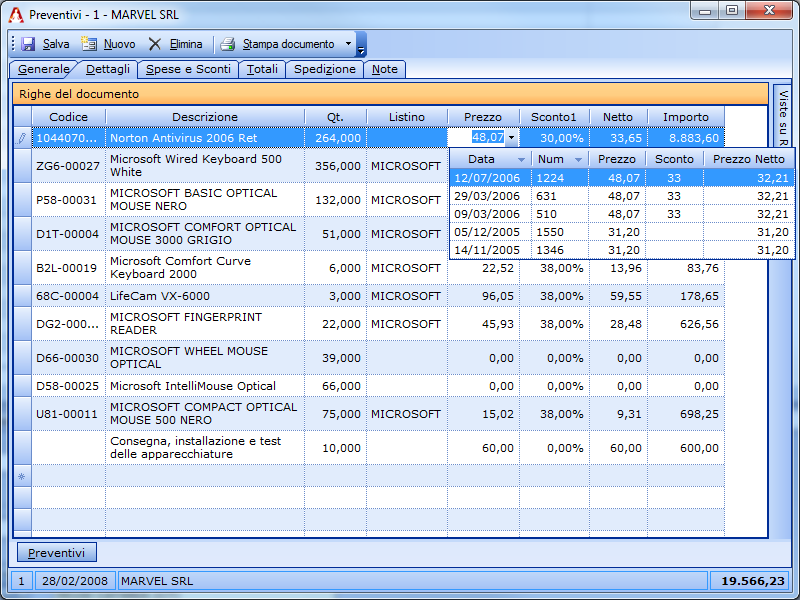Click the Nuovo label in the toolbar

(119, 44)
